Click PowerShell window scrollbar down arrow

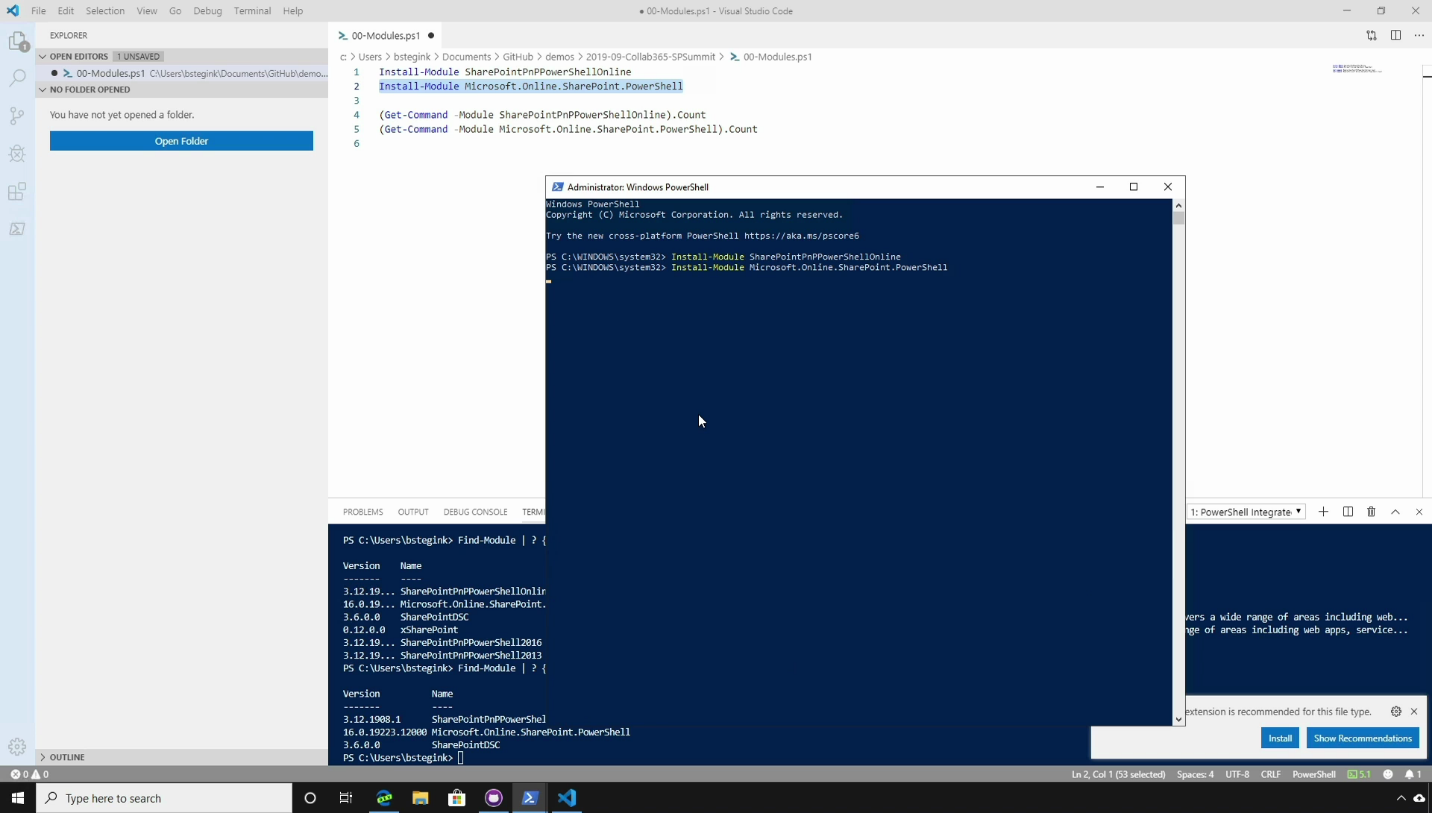1178,719
